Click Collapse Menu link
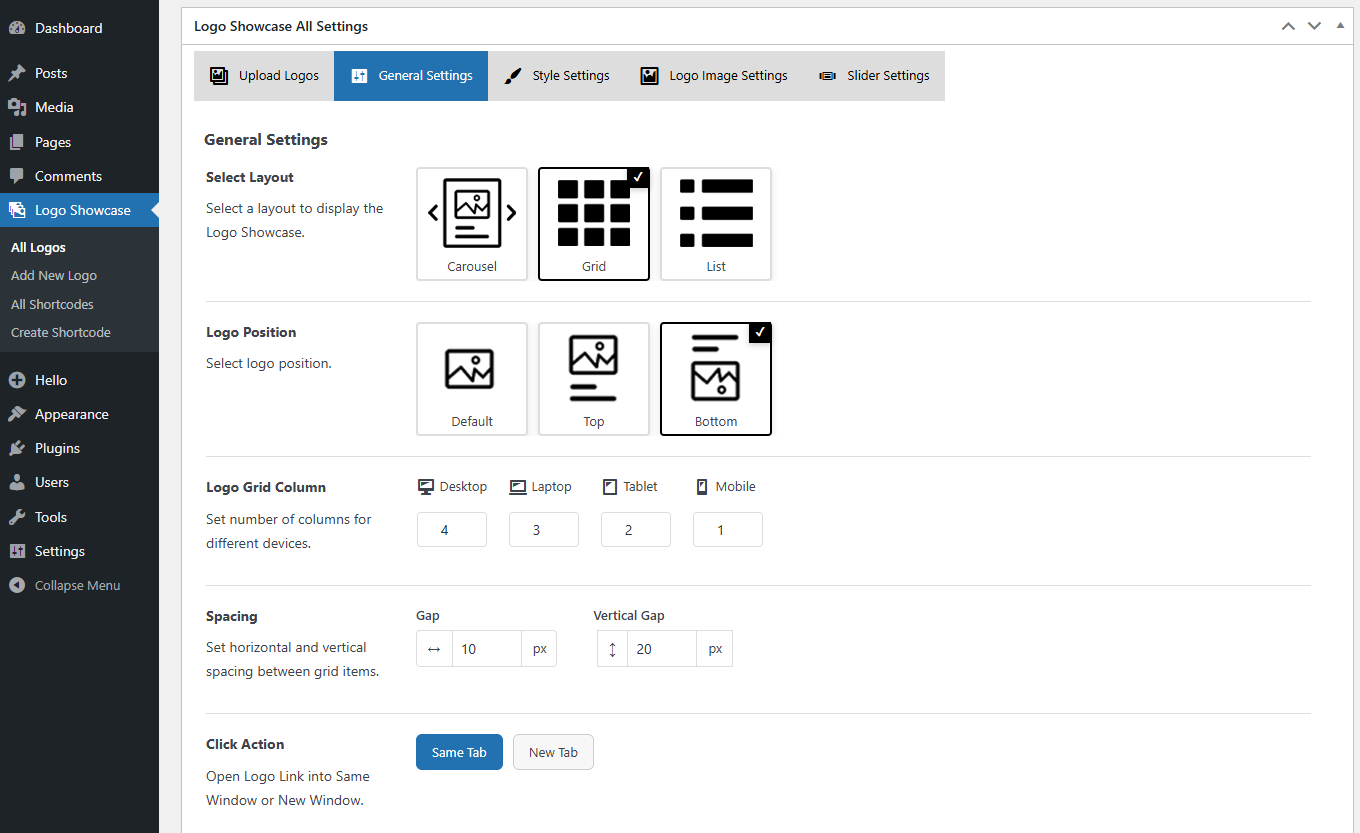The image size is (1360, 833). tap(79, 585)
